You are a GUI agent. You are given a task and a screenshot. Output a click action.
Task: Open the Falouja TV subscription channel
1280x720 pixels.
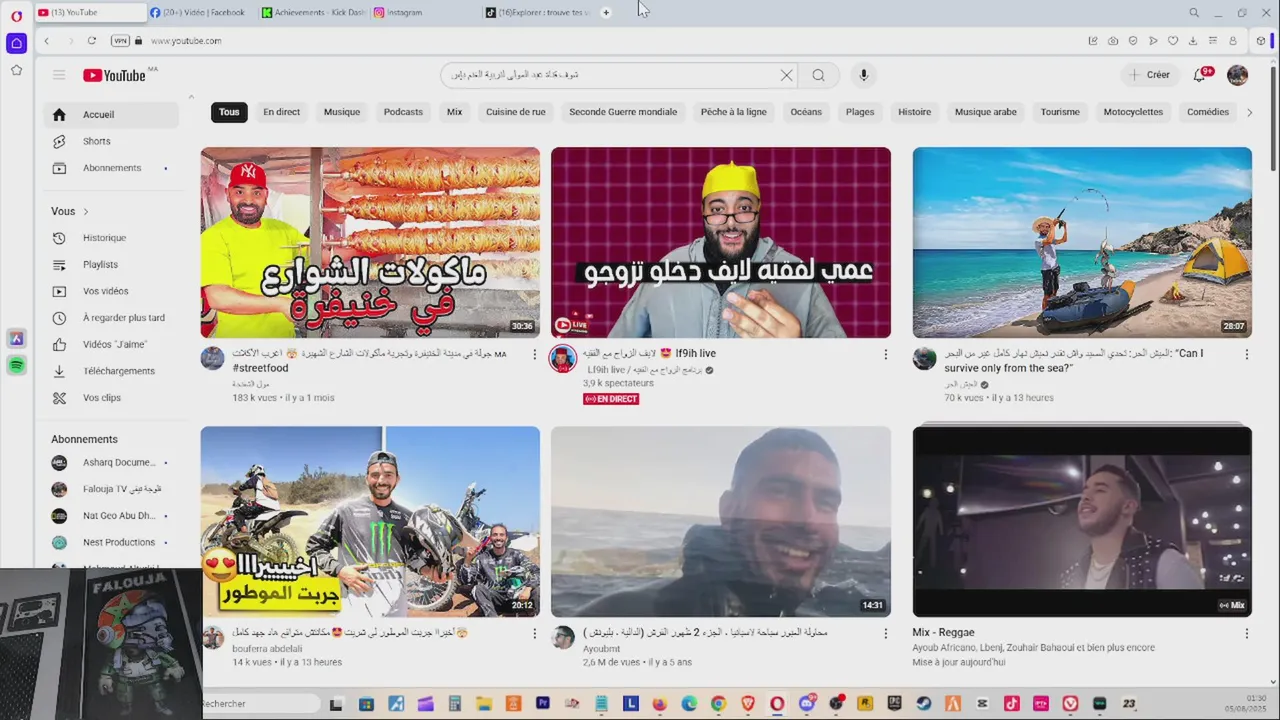pyautogui.click(x=112, y=489)
